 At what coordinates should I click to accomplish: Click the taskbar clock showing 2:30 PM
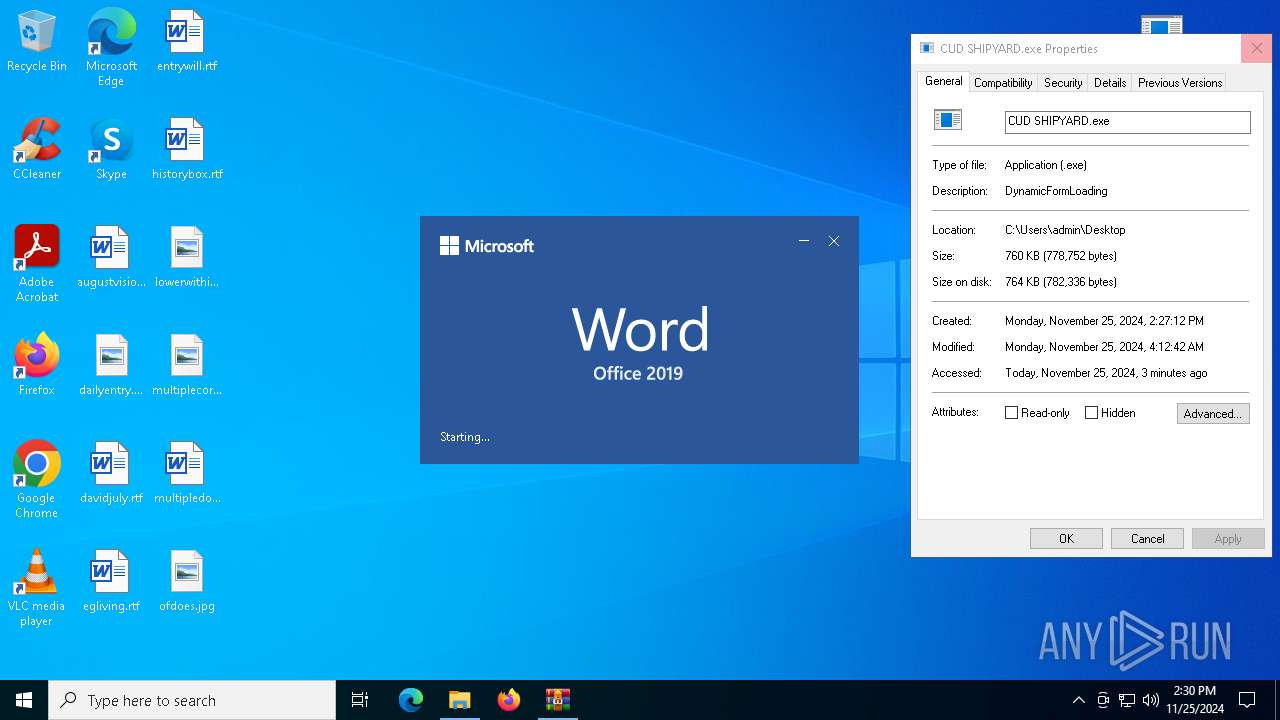[x=1195, y=700]
